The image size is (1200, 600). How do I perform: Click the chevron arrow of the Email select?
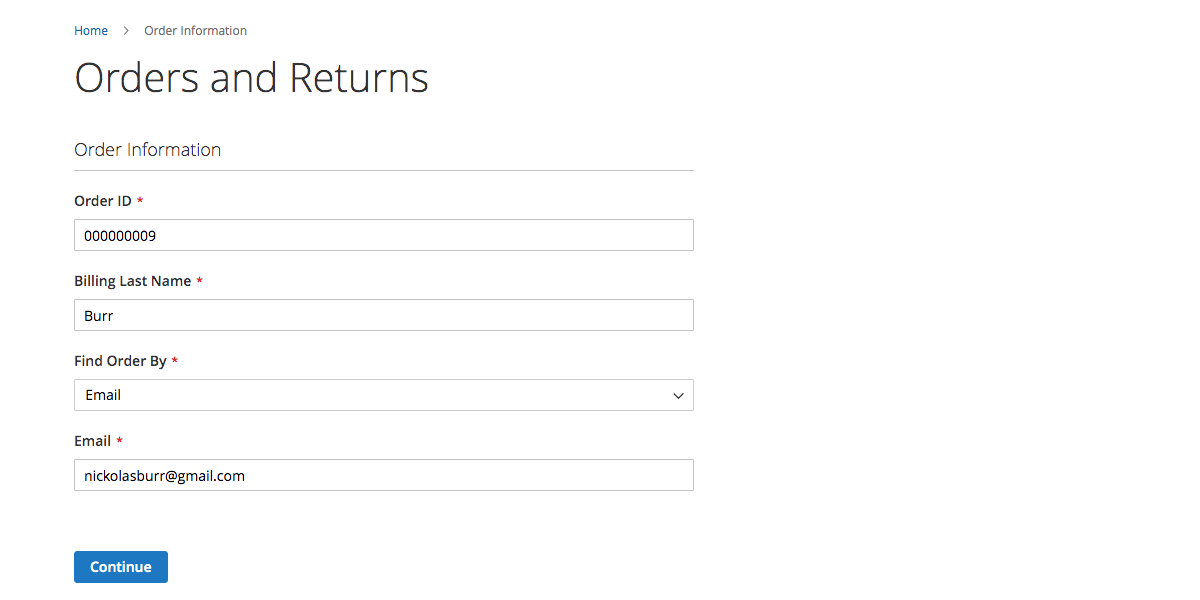pos(678,396)
